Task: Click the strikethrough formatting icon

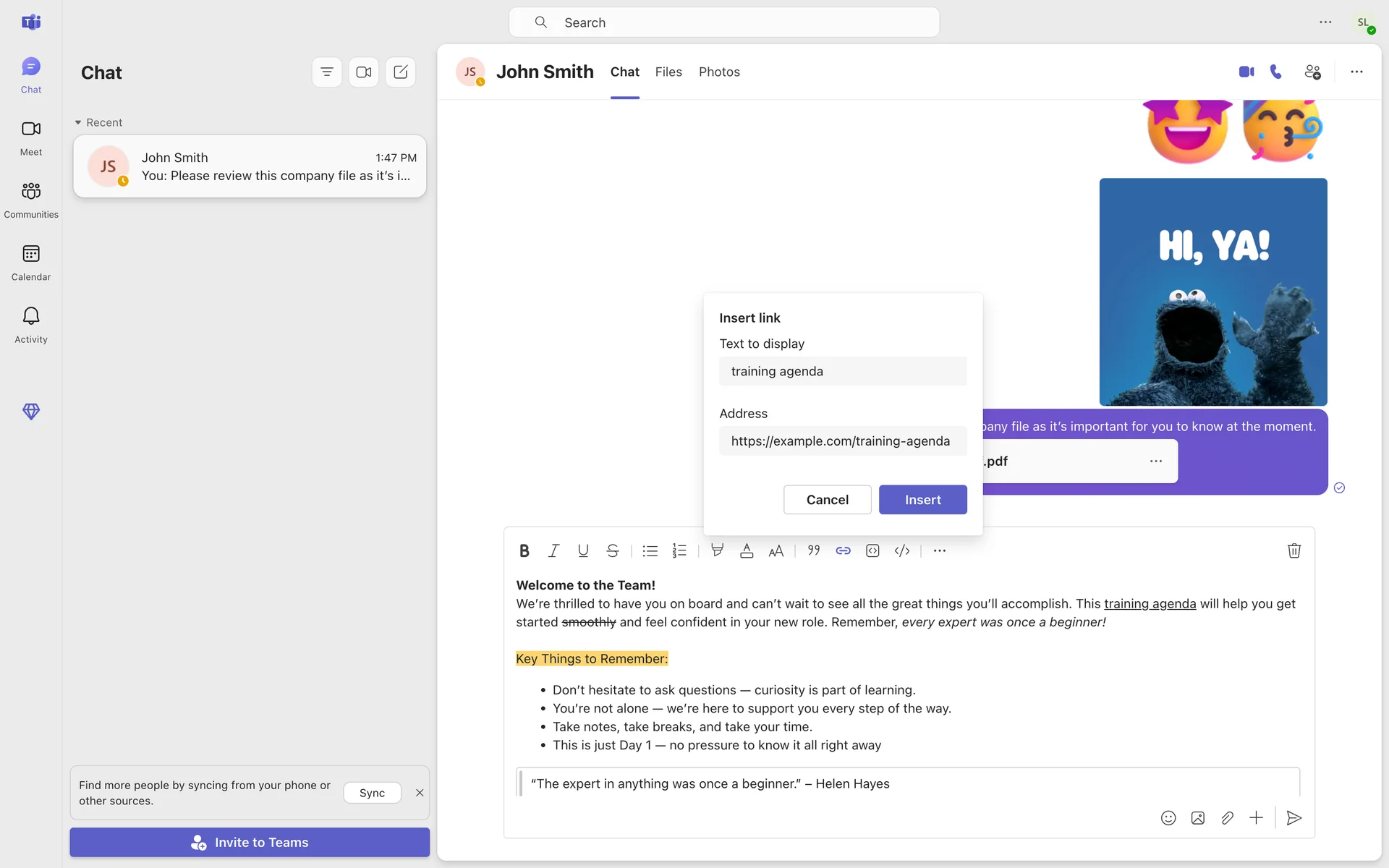Action: click(x=612, y=550)
